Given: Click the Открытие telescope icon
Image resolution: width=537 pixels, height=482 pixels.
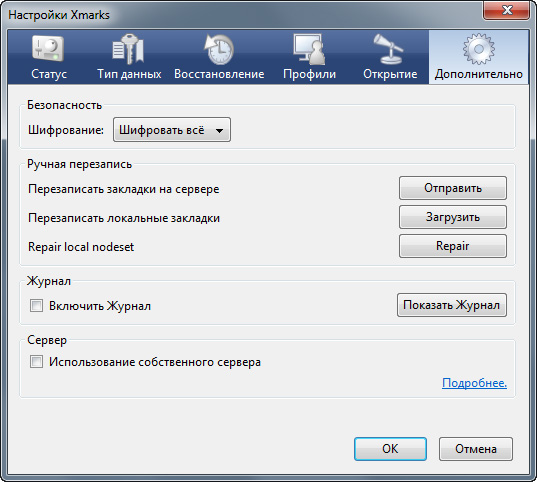Looking at the screenshot, I should [388, 49].
